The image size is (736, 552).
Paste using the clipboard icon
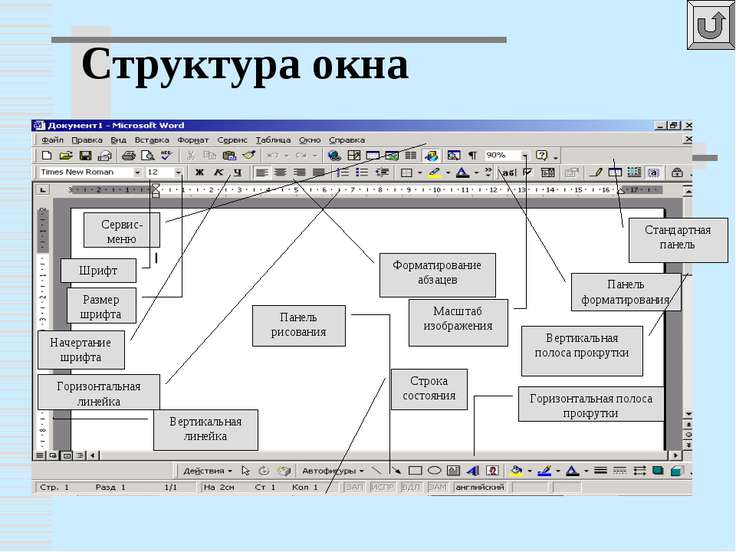pos(229,155)
